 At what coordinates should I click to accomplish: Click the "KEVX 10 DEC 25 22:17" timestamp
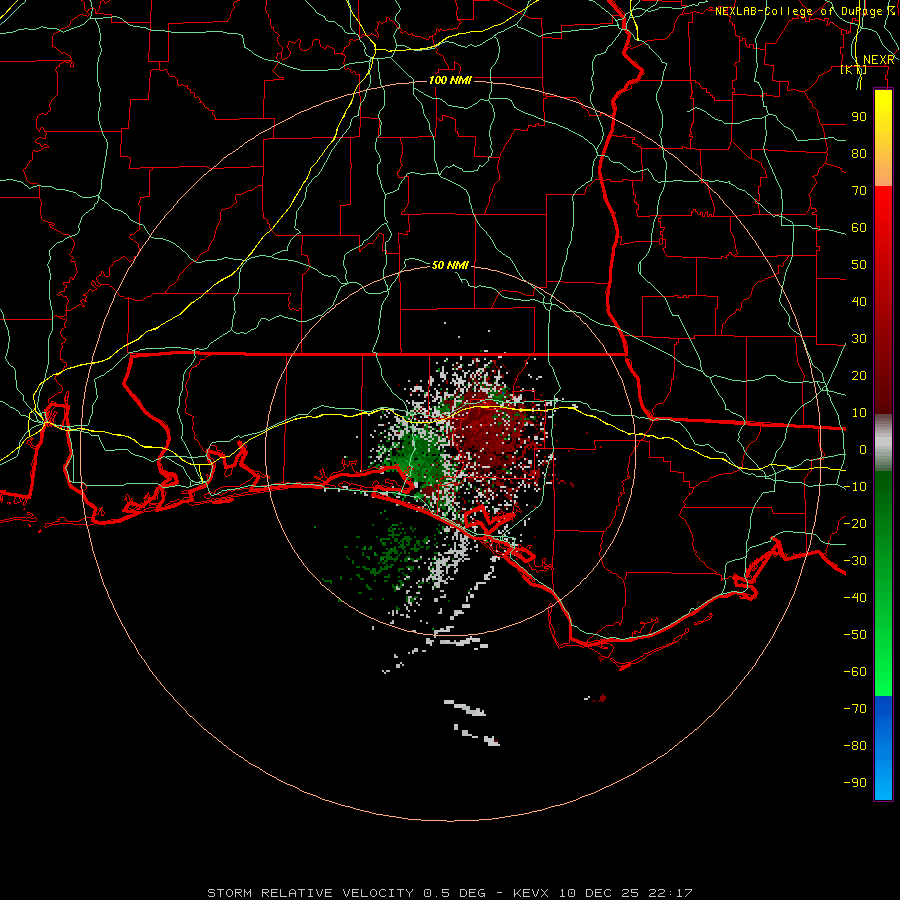[603, 893]
